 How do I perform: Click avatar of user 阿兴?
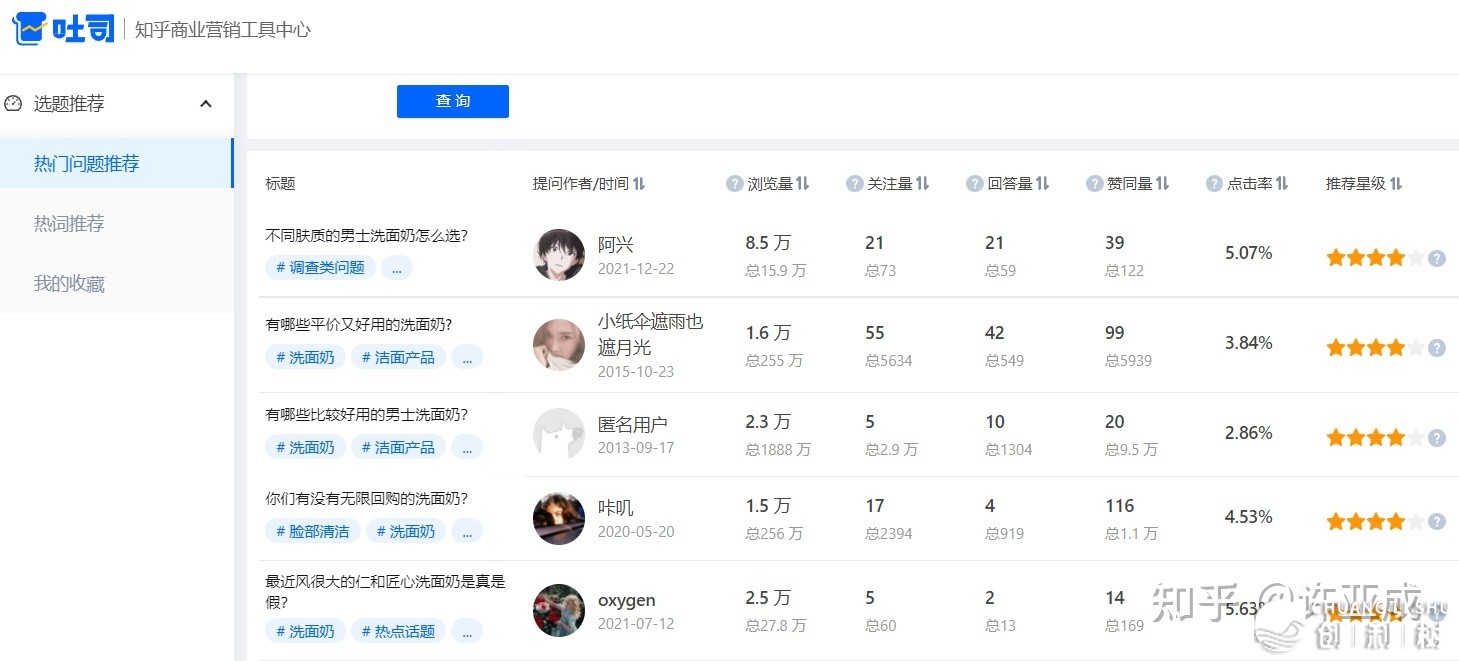pyautogui.click(x=559, y=255)
